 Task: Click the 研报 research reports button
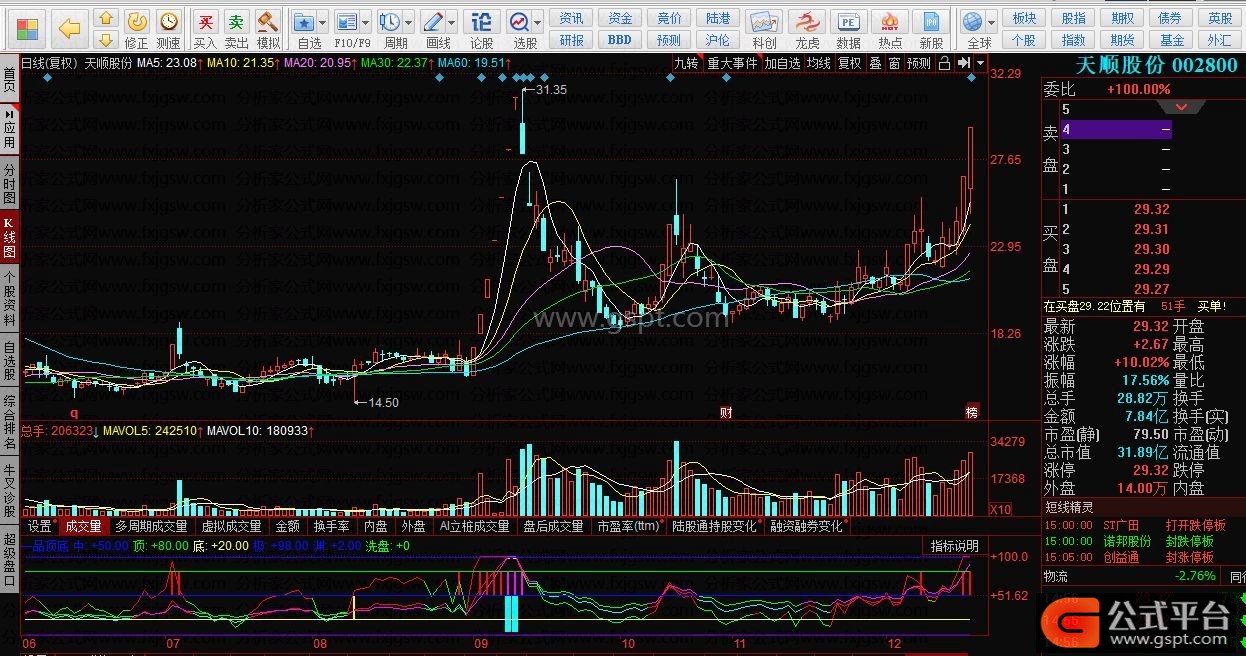pos(572,40)
